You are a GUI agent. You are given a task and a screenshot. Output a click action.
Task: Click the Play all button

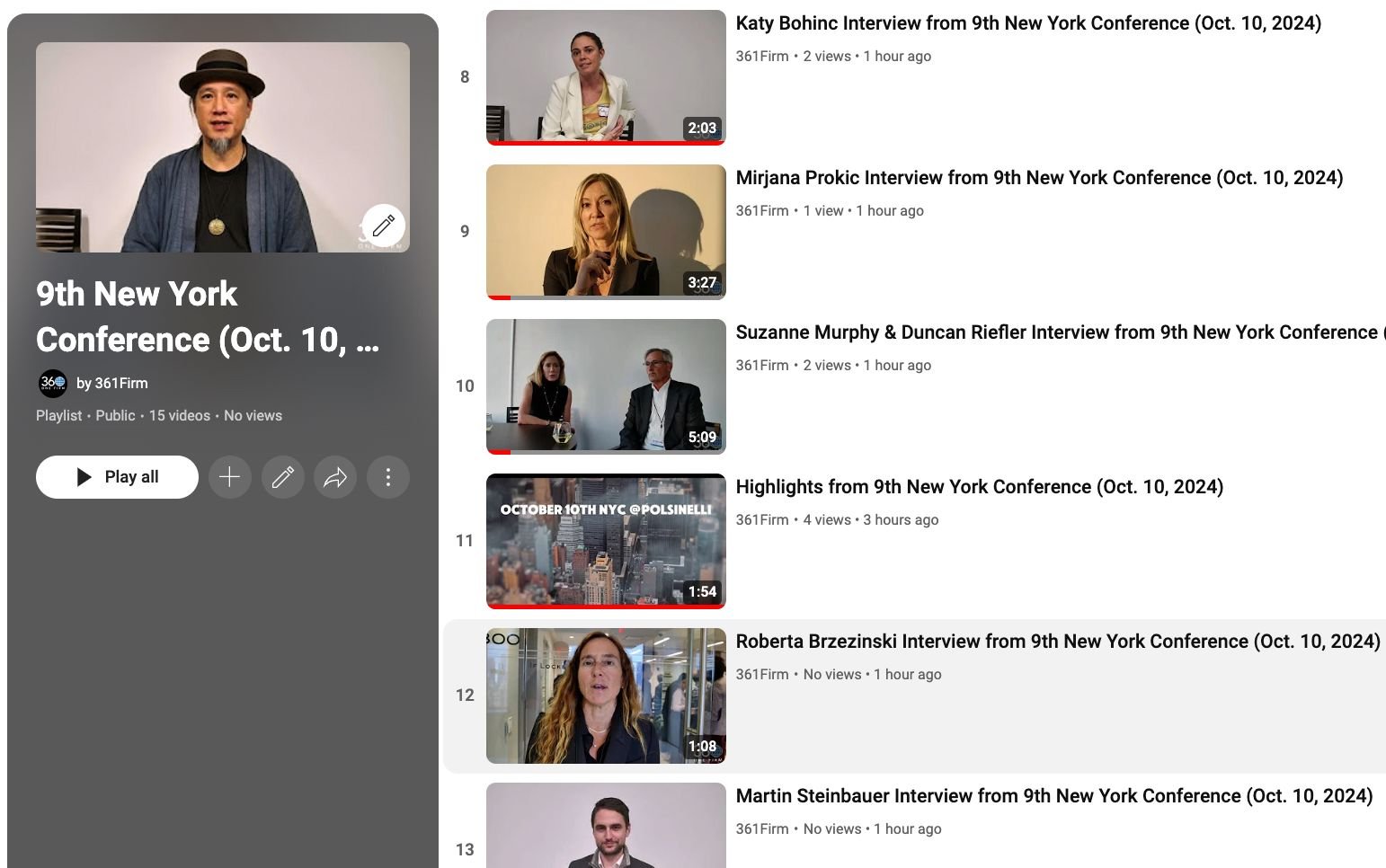pyautogui.click(x=117, y=477)
